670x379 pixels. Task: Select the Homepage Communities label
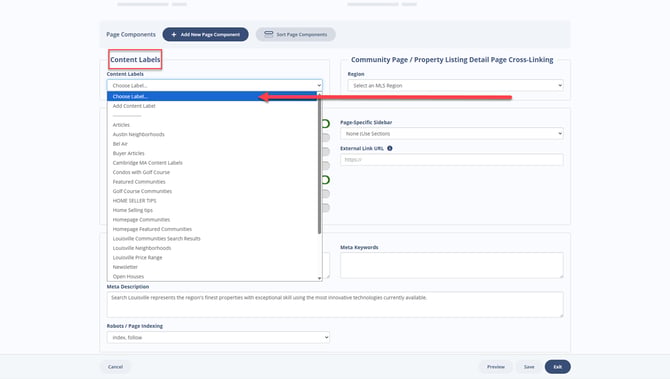(x=212, y=220)
